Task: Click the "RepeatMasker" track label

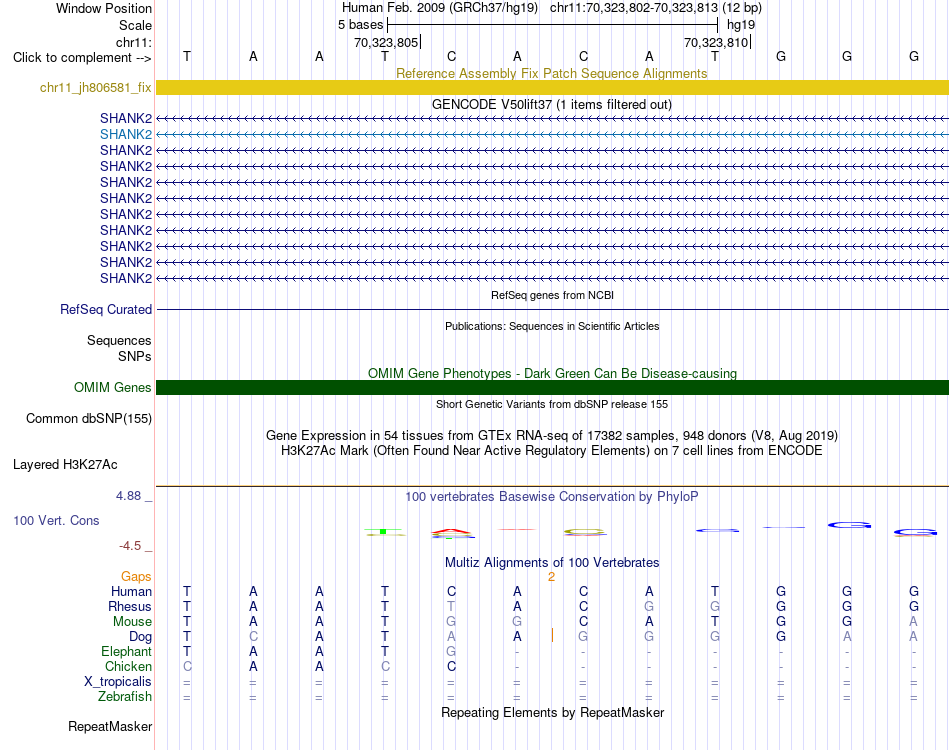Action: pyautogui.click(x=110, y=726)
